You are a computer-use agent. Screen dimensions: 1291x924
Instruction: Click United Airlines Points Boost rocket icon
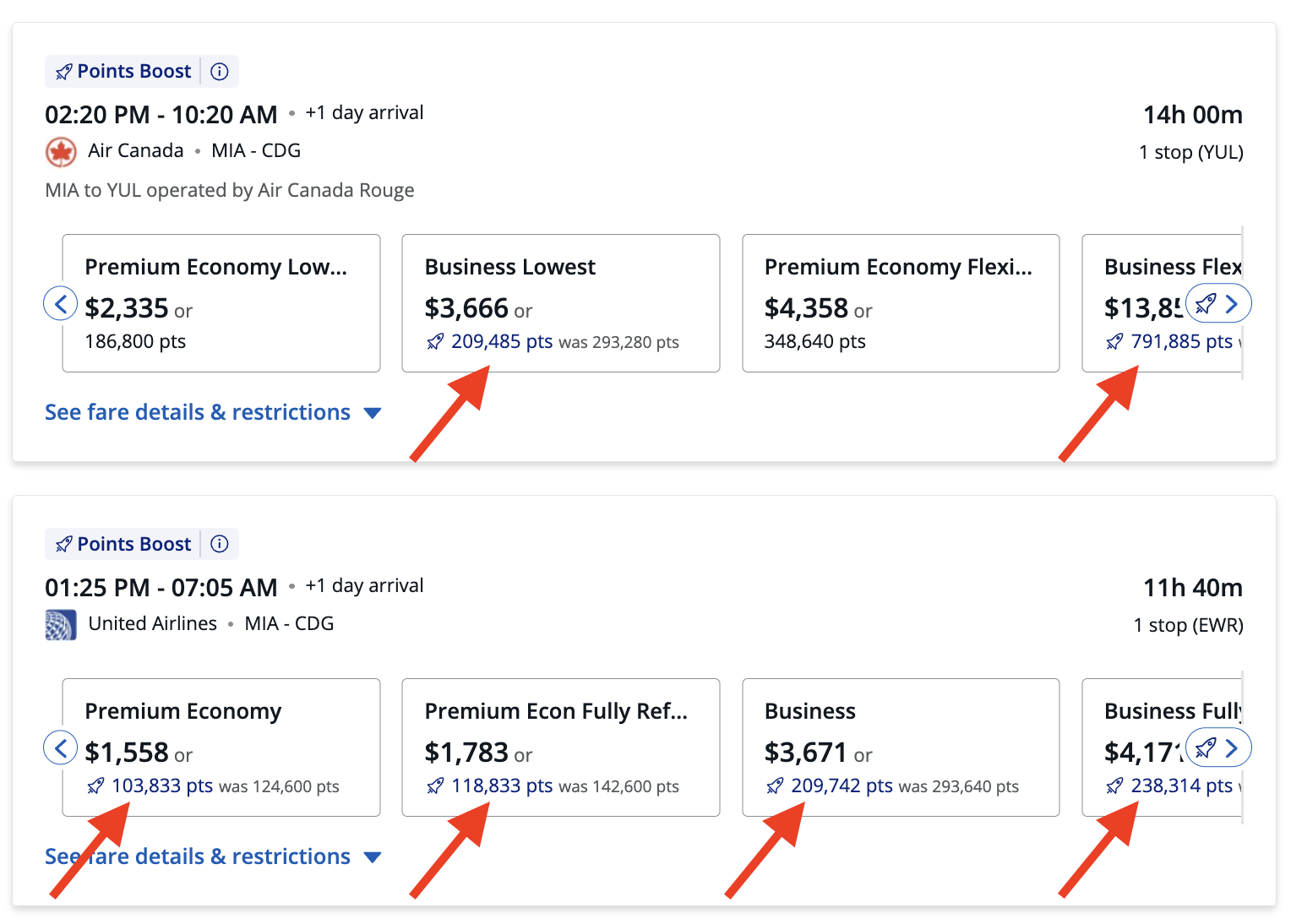coord(63,544)
